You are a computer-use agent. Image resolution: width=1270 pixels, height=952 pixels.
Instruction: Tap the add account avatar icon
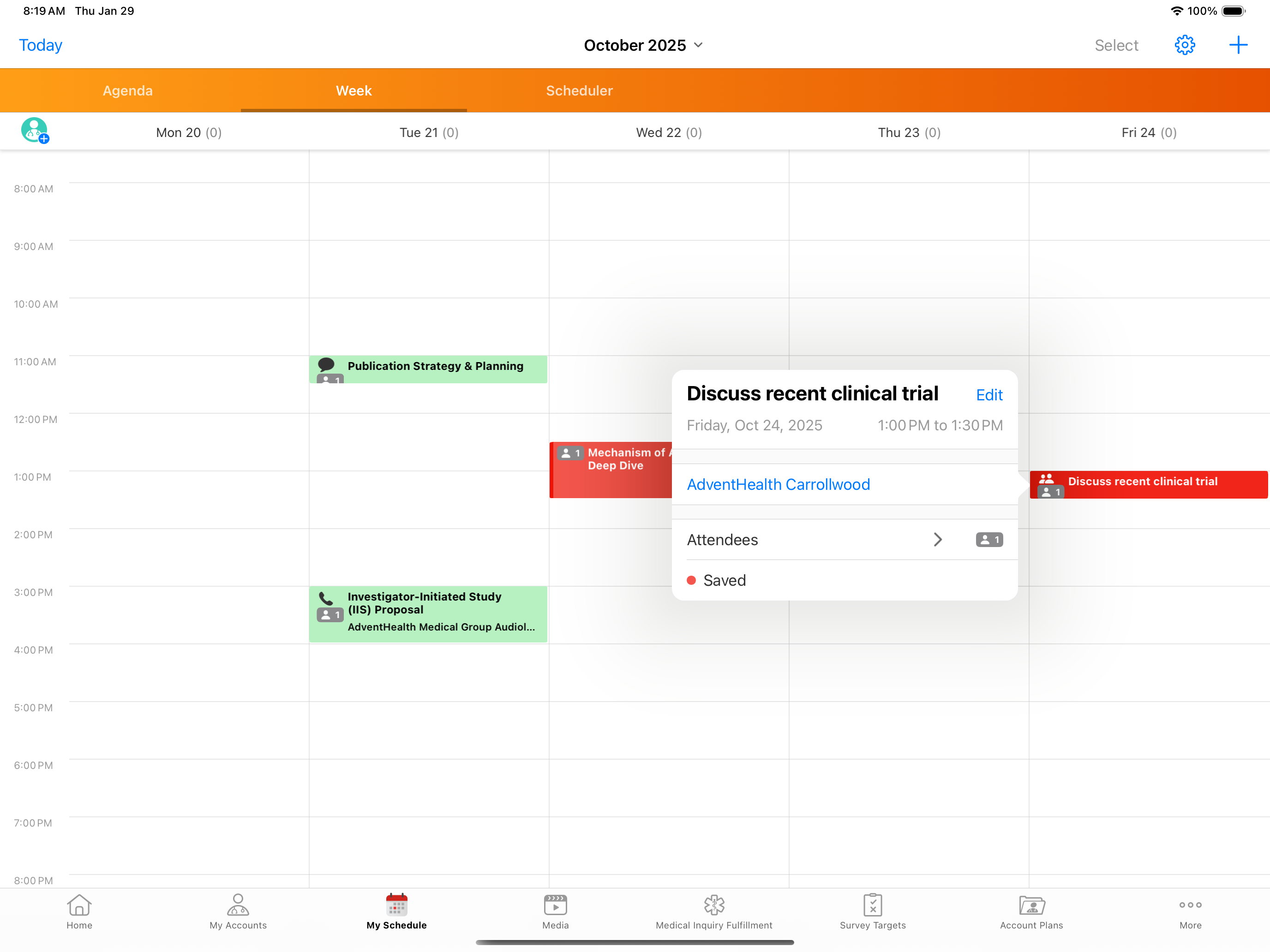click(x=35, y=130)
